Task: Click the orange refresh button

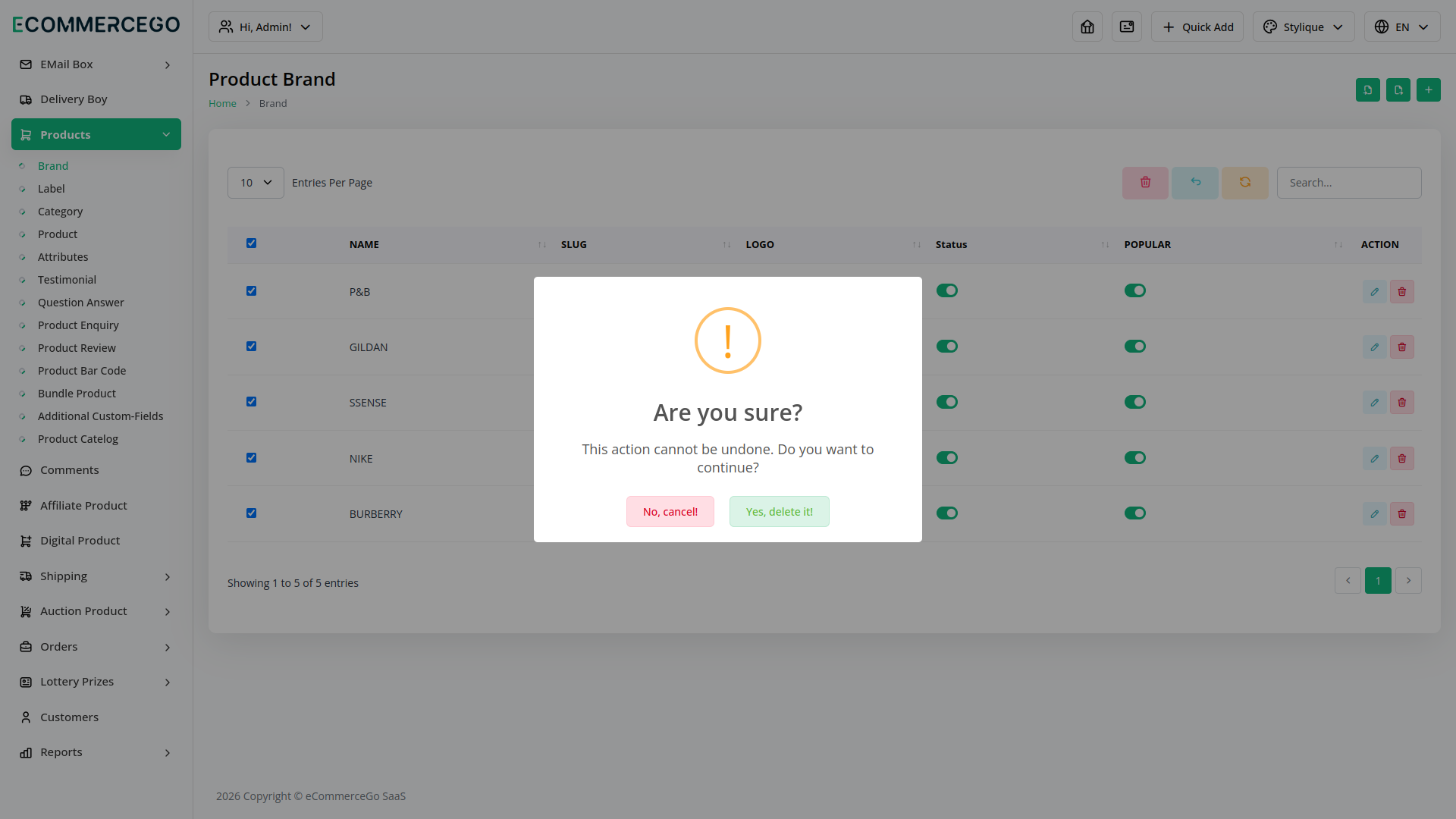Action: 1245,183
